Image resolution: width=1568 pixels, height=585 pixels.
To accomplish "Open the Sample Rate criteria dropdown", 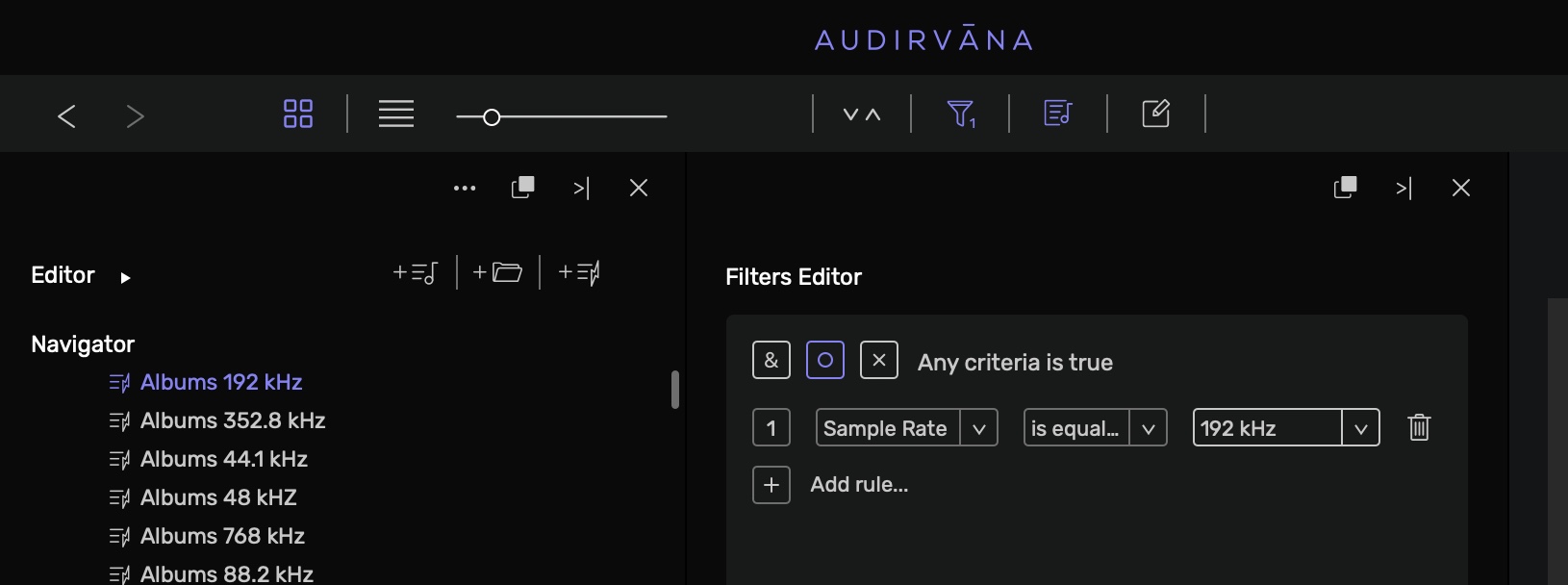I will [907, 428].
